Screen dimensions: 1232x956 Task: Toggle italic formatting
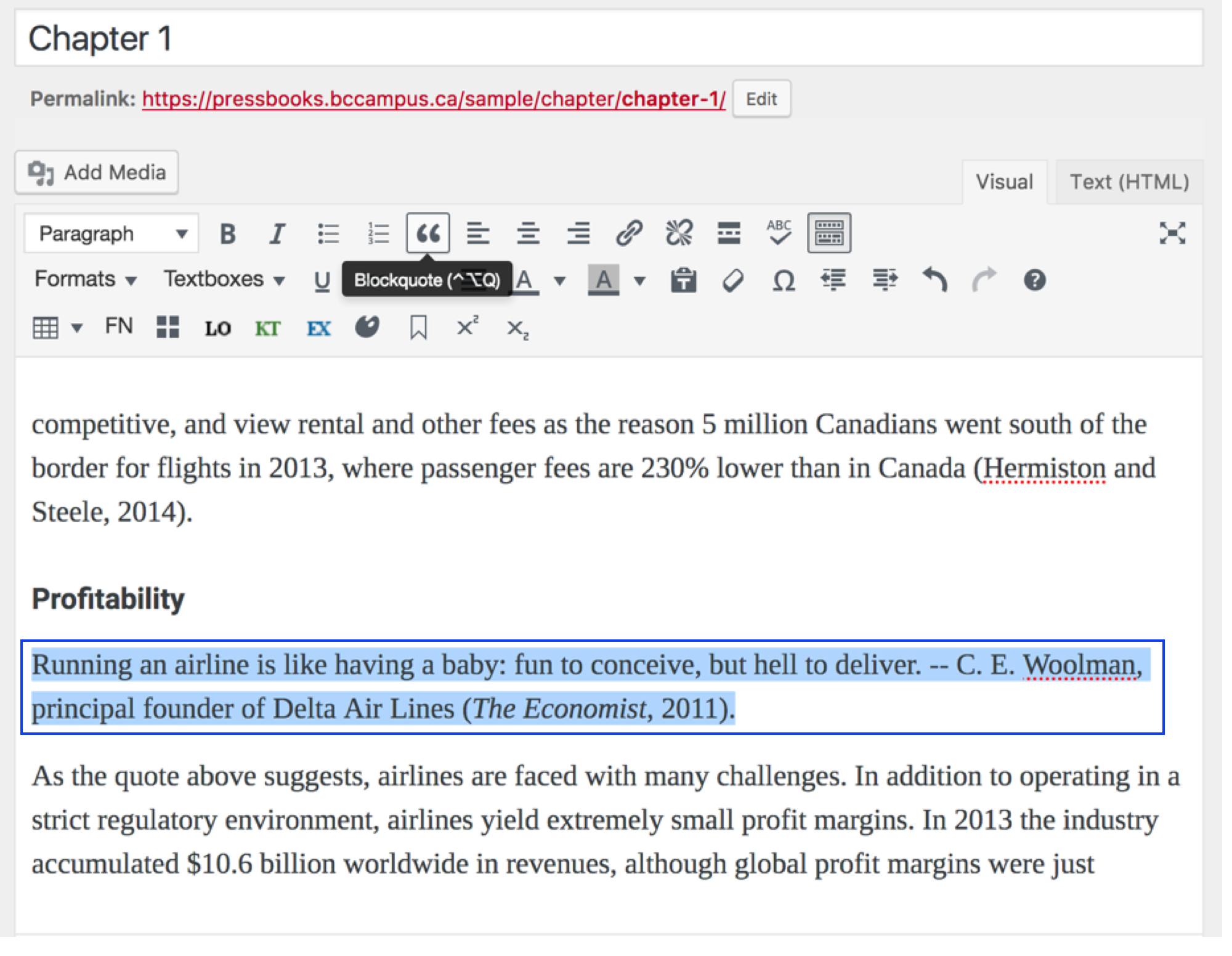pyautogui.click(x=277, y=233)
